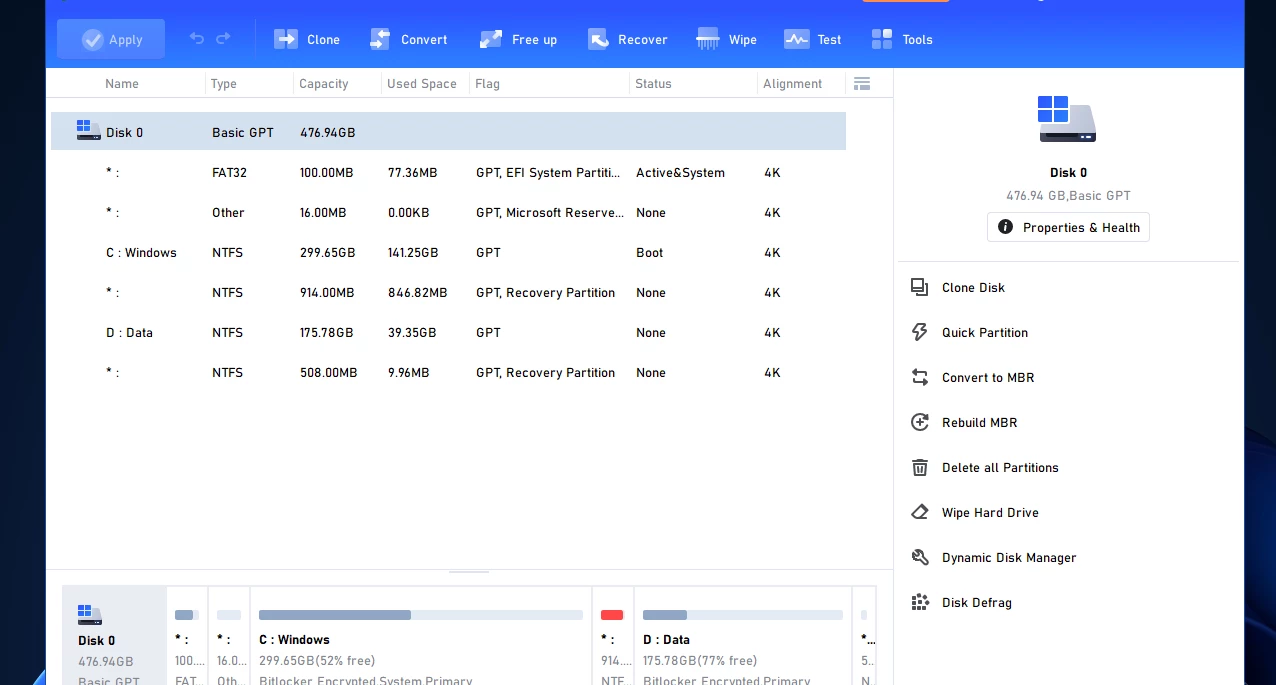Choose Clone Disk in the right panel
Viewport: 1276px width, 685px height.
(972, 288)
